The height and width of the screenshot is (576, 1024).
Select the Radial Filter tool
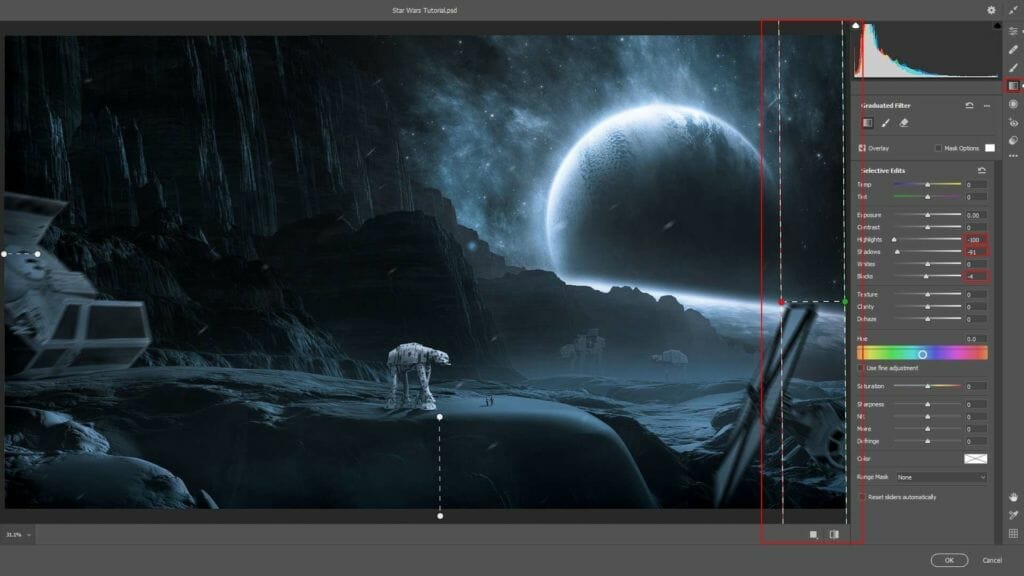[x=1013, y=104]
